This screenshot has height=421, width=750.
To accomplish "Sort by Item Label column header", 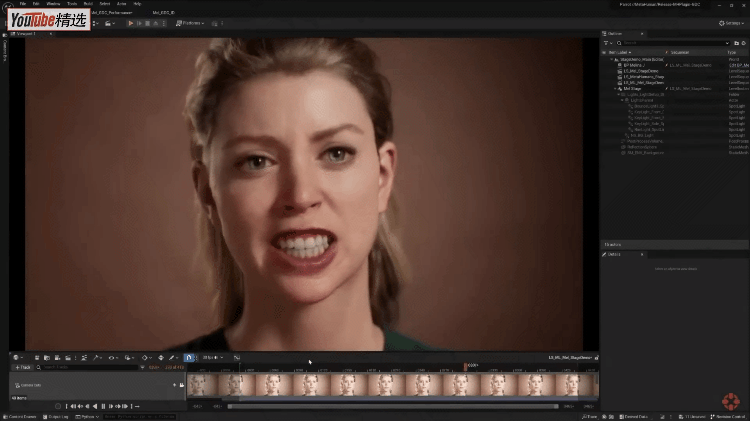I will pos(620,53).
